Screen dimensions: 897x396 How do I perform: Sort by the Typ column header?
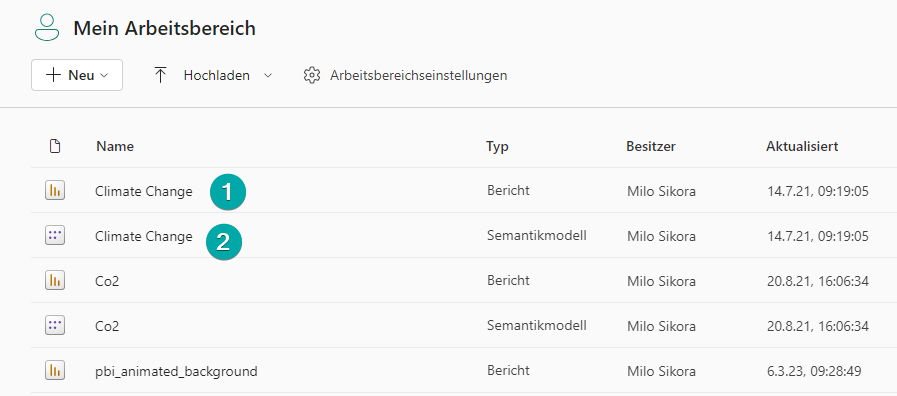click(497, 146)
